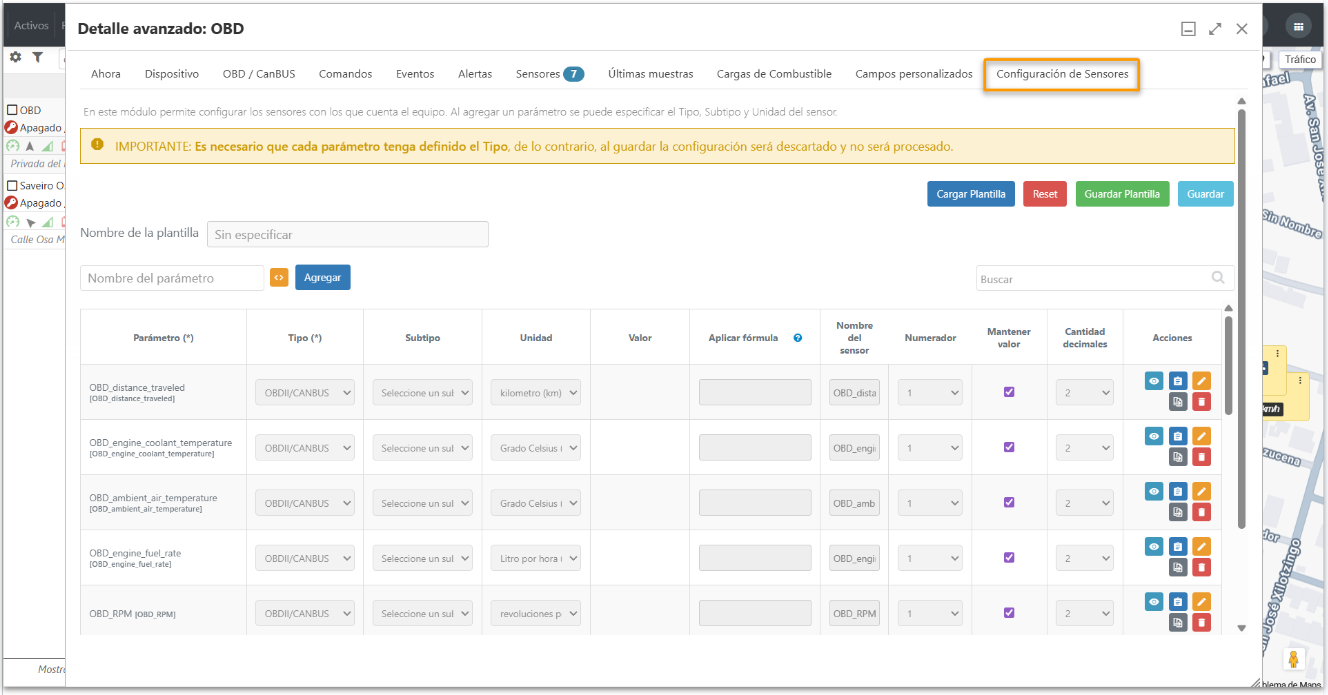Show OBD_ambient_air_temperature details with eye icon
The width and height of the screenshot is (1328, 695).
click(x=1154, y=491)
